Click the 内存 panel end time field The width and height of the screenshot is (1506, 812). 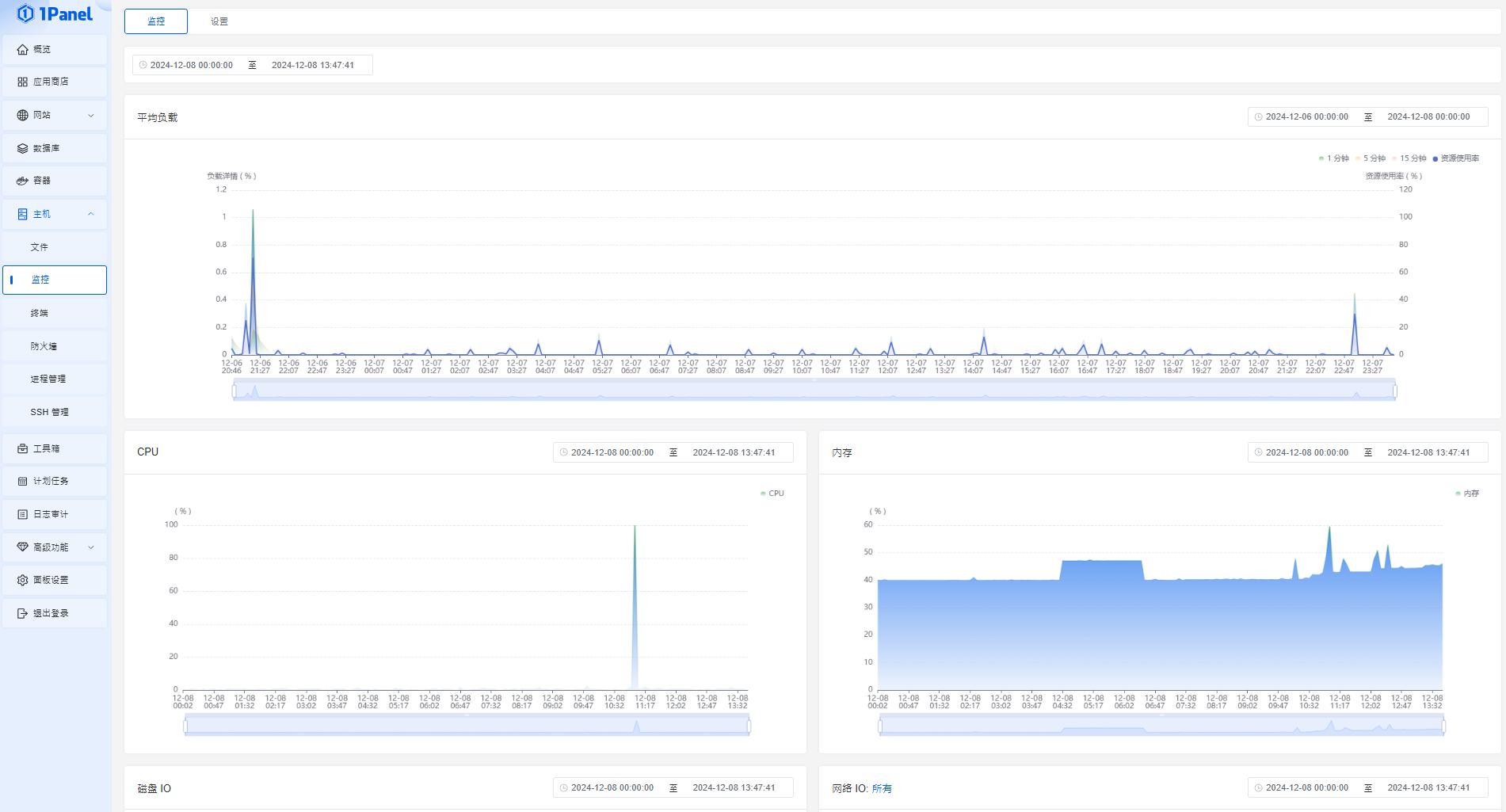coord(1428,452)
